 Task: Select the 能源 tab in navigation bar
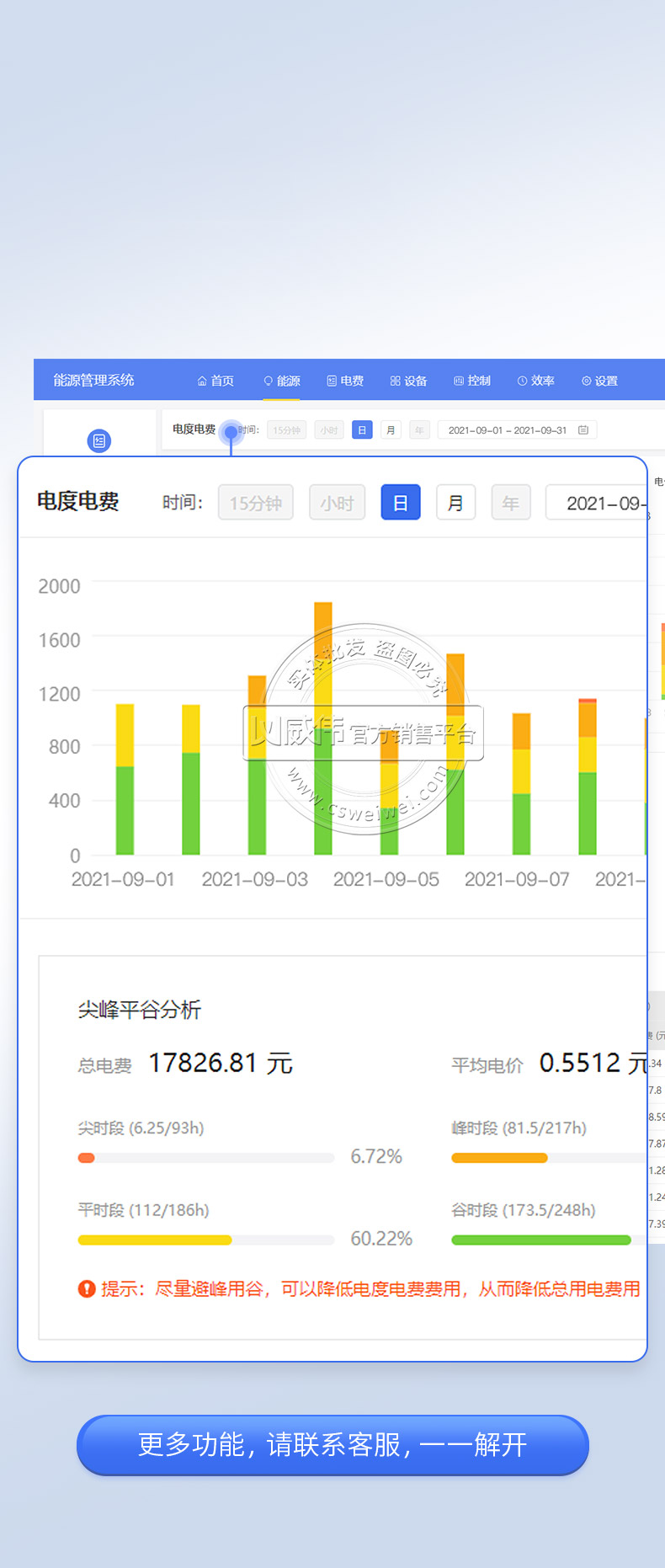pyautogui.click(x=282, y=381)
